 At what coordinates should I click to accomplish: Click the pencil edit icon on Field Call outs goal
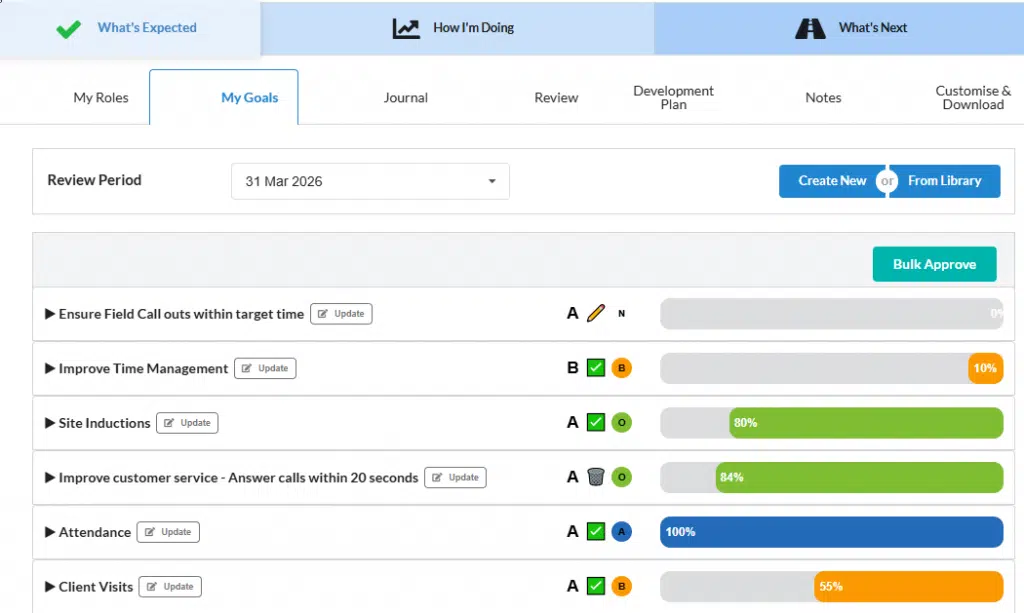point(596,313)
